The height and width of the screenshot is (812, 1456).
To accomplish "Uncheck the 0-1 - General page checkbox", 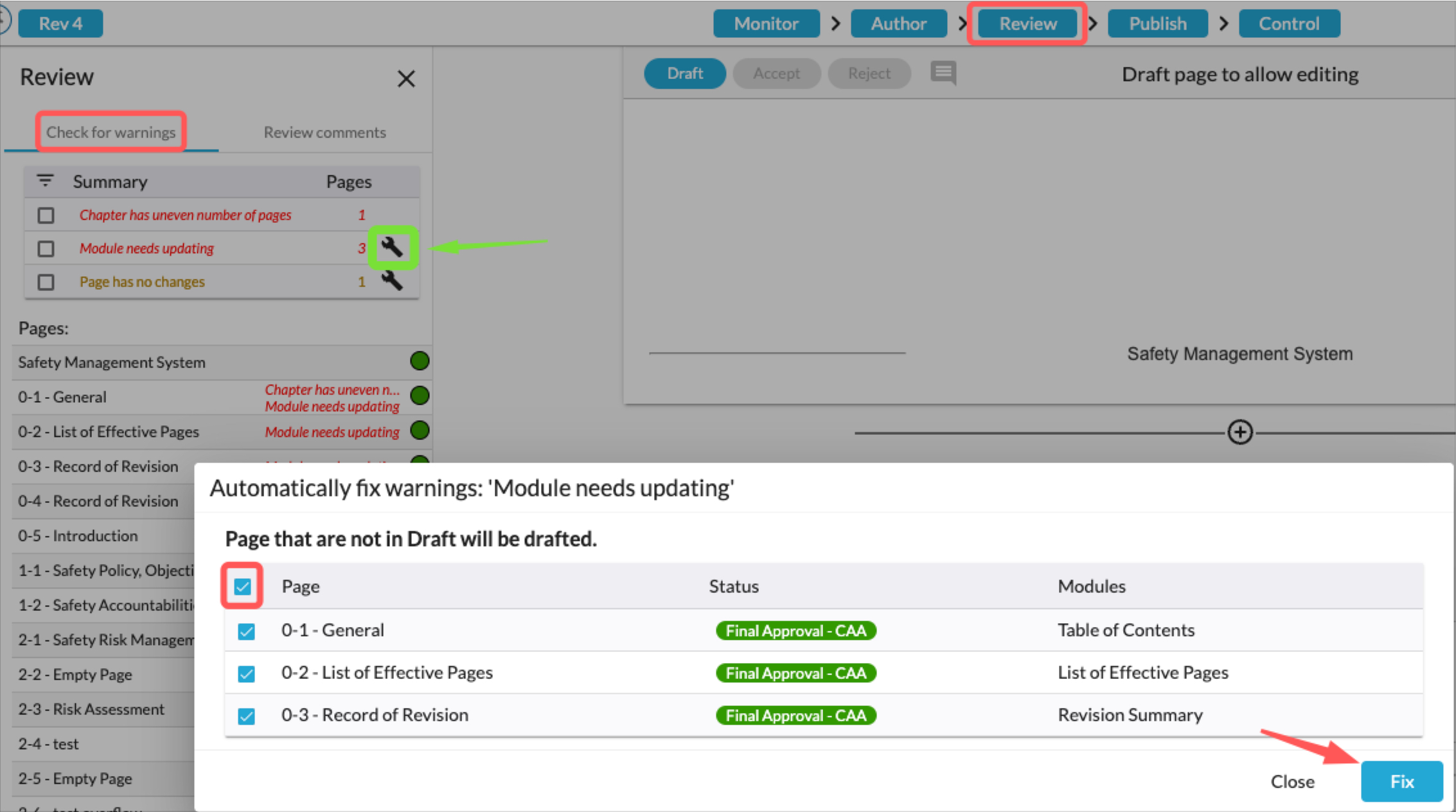I will pyautogui.click(x=246, y=631).
